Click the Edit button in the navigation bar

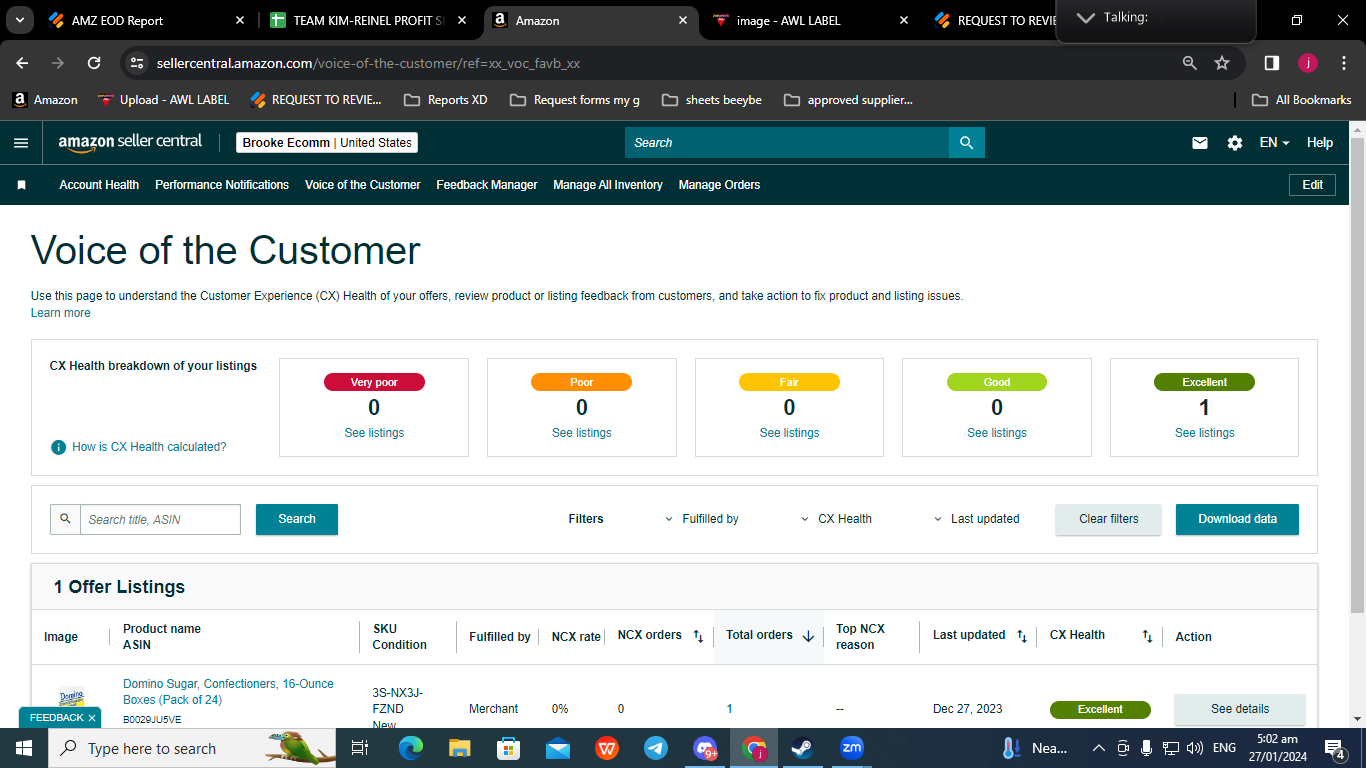[x=1313, y=185]
